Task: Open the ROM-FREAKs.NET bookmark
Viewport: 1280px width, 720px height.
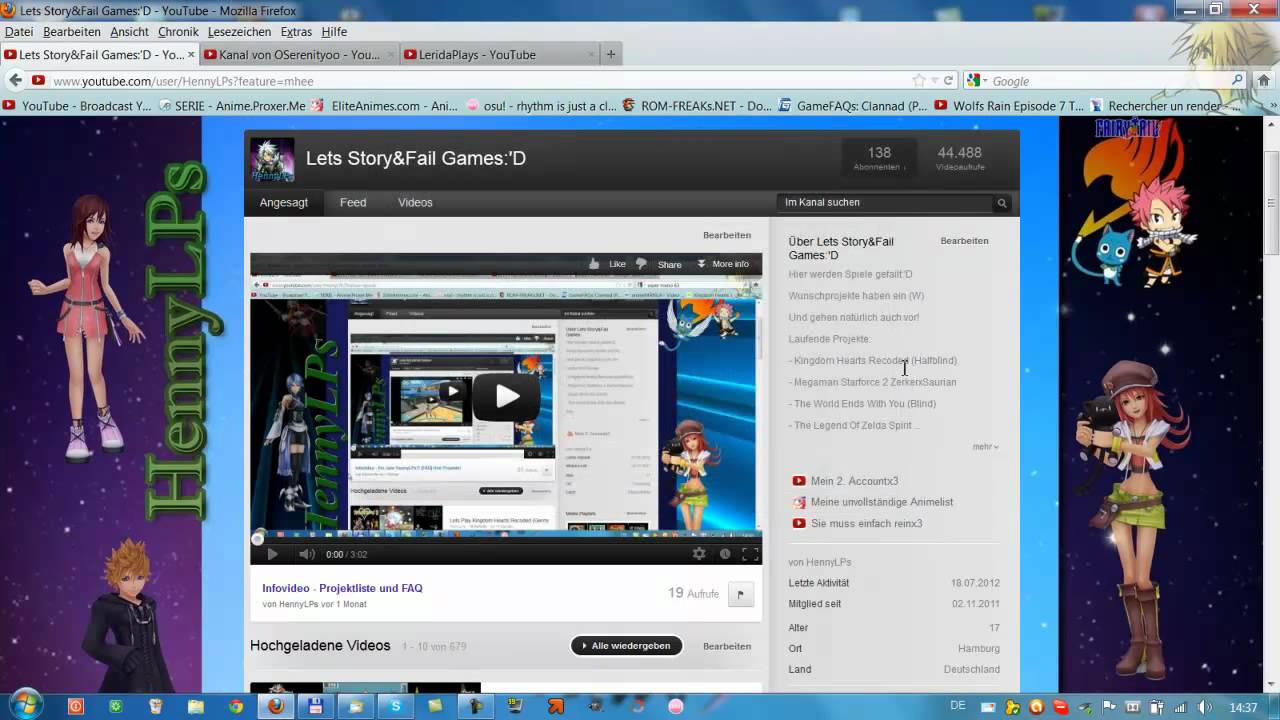Action: point(697,105)
